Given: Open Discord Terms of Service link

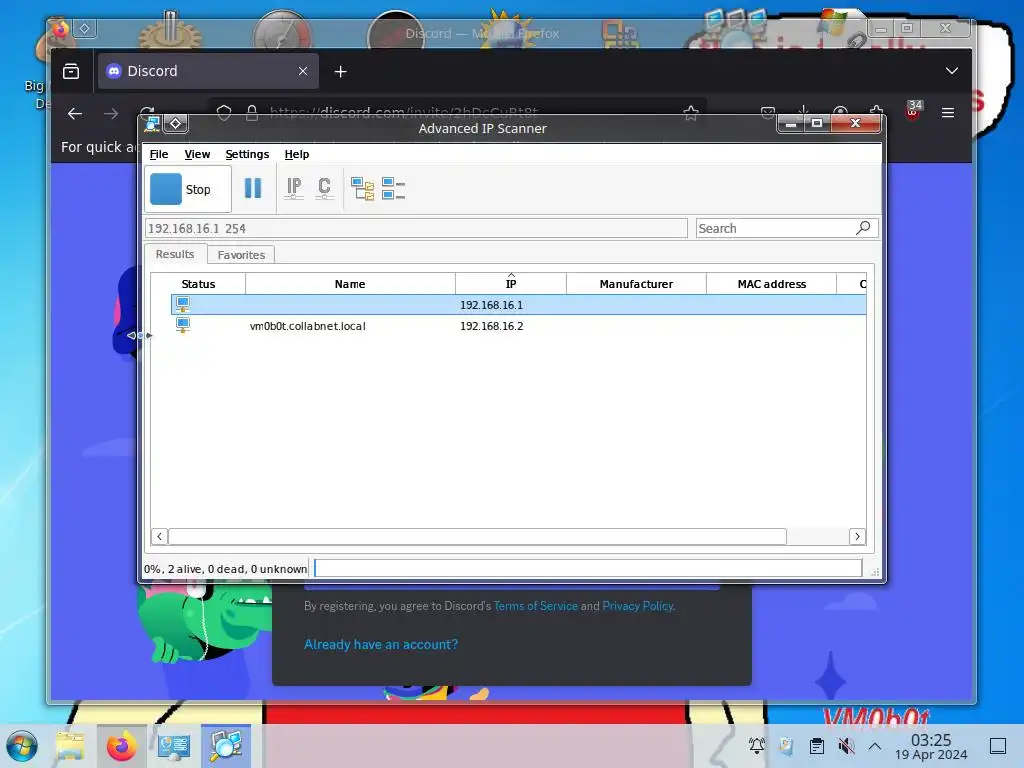Looking at the screenshot, I should (536, 606).
